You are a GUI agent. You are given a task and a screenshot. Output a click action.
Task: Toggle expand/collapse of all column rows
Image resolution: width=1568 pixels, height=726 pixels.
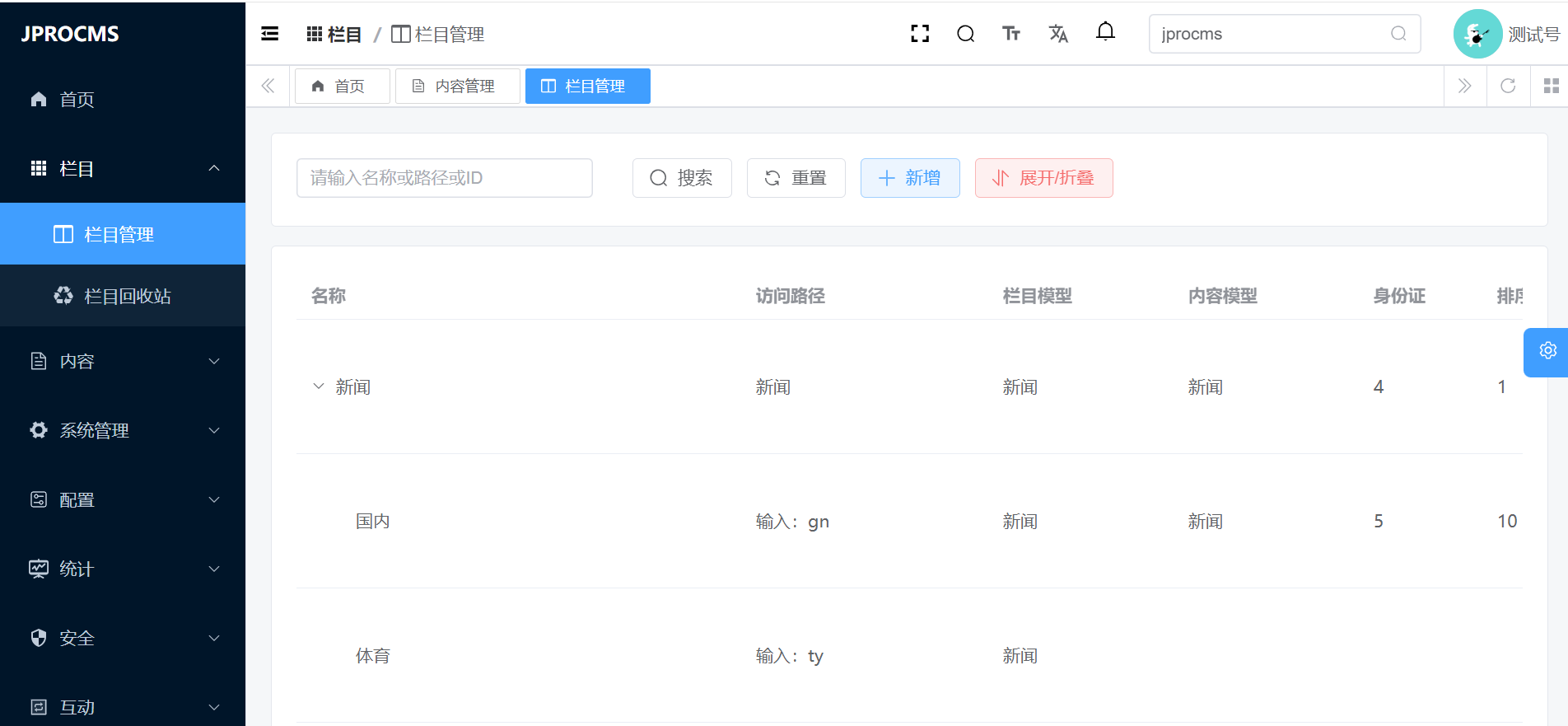[x=1043, y=178]
